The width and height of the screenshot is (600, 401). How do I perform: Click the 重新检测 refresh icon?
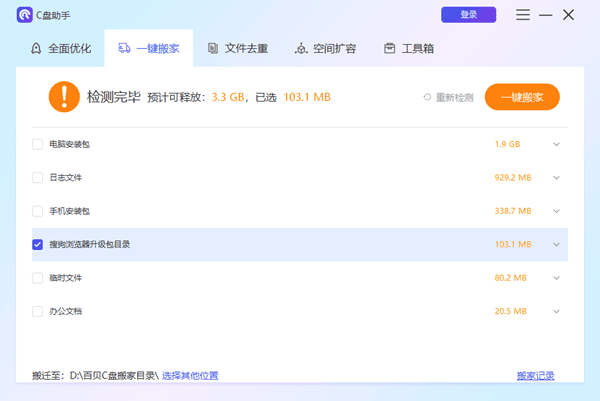point(427,98)
